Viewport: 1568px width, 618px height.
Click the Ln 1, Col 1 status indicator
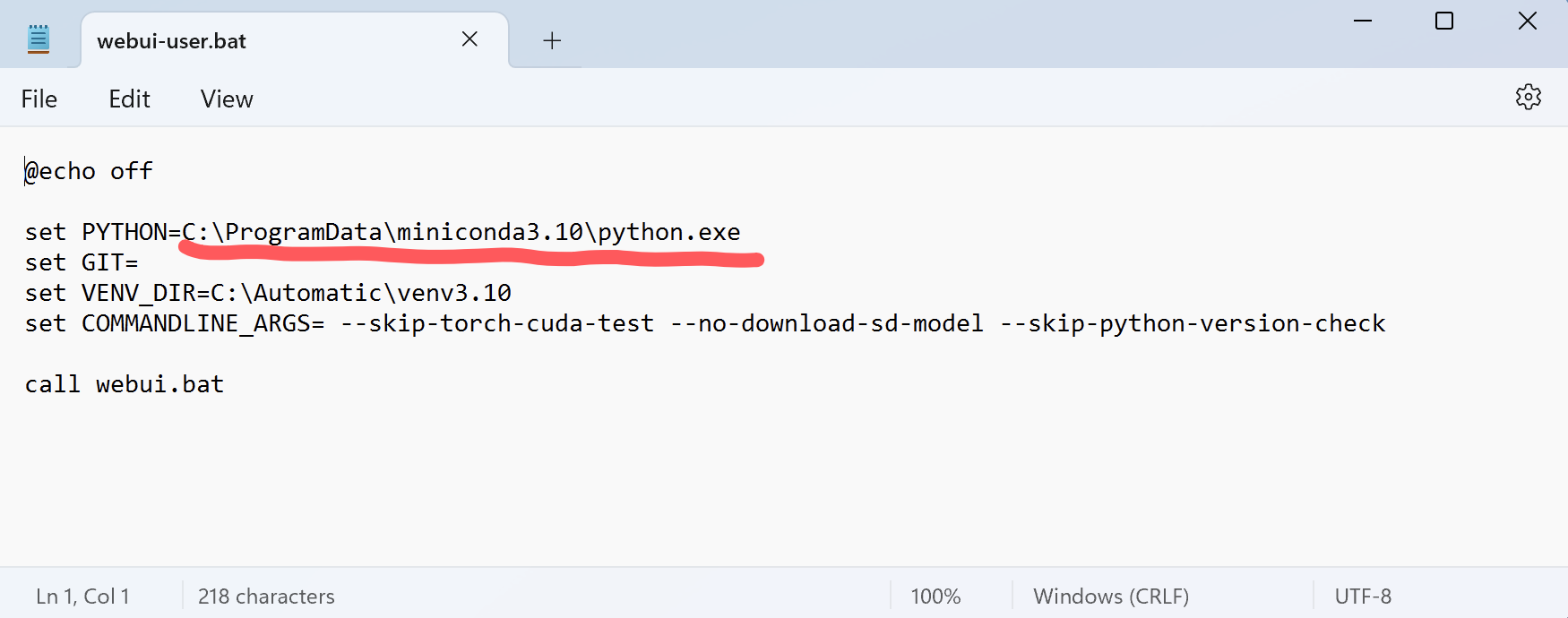click(x=82, y=597)
